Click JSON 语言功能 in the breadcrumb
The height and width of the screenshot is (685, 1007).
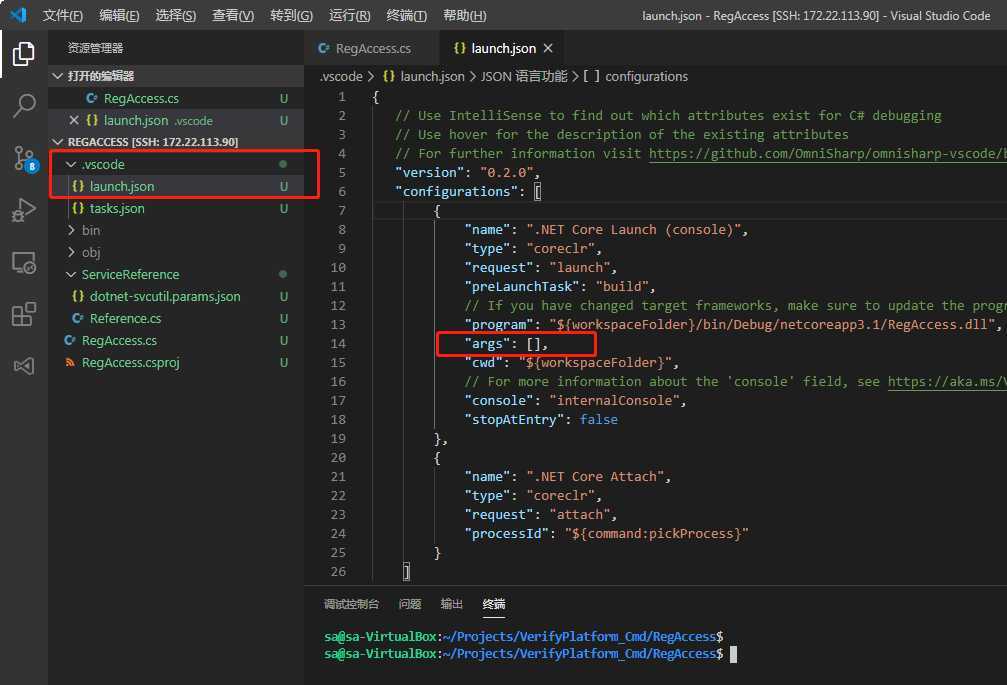pyautogui.click(x=524, y=76)
